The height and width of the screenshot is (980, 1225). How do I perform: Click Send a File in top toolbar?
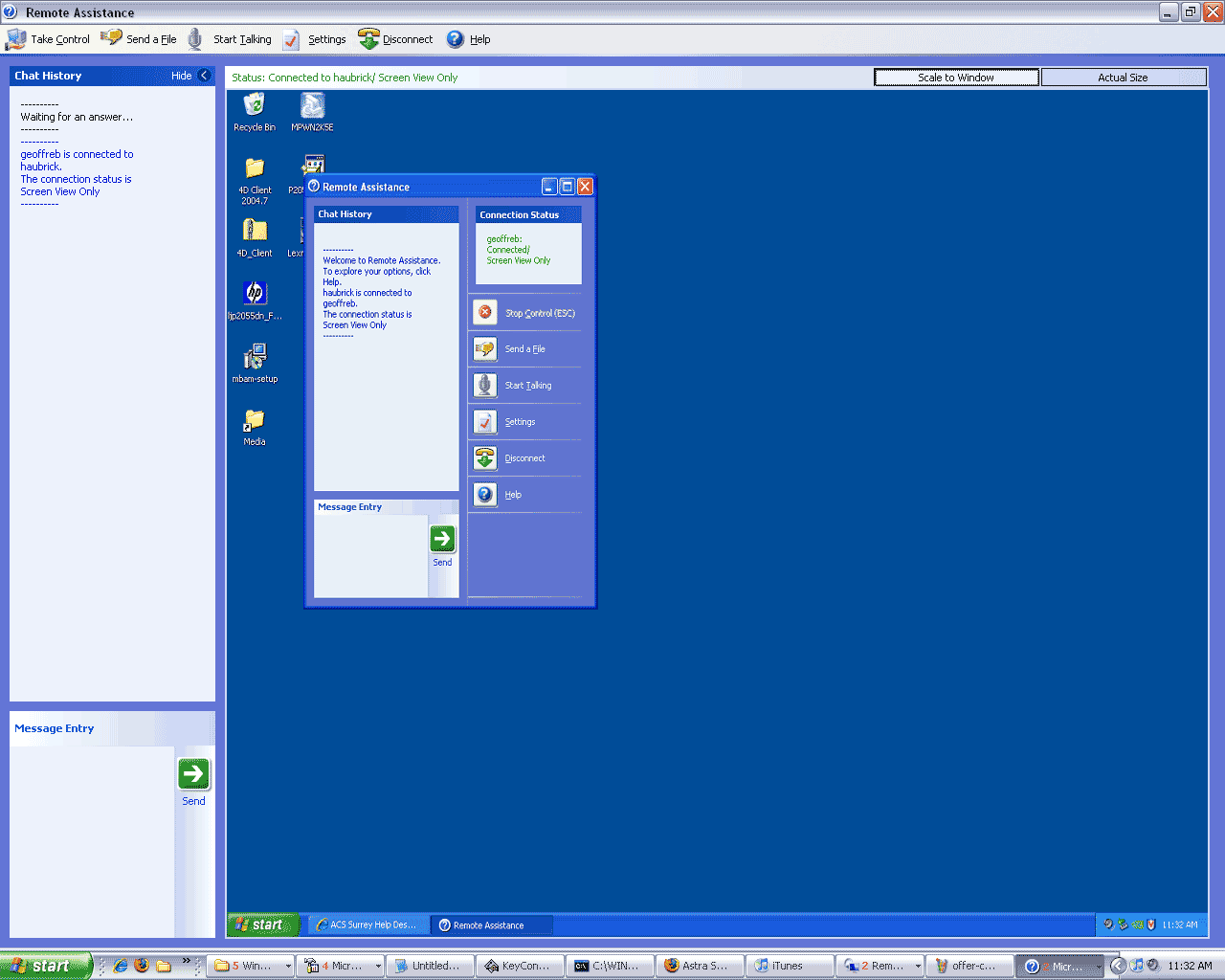pyautogui.click(x=140, y=39)
